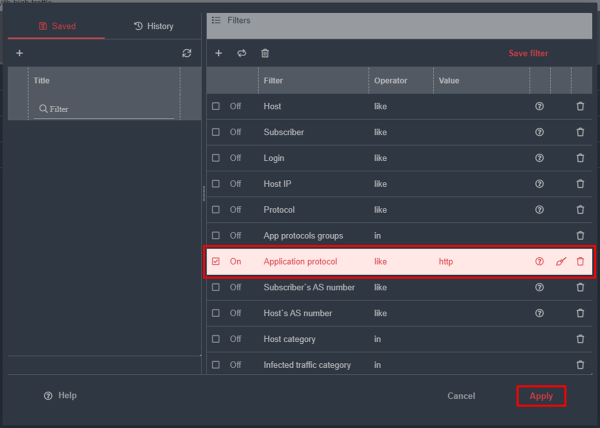This screenshot has width=600, height=428.
Task: Delete the Application protocol filter row
Action: point(580,262)
